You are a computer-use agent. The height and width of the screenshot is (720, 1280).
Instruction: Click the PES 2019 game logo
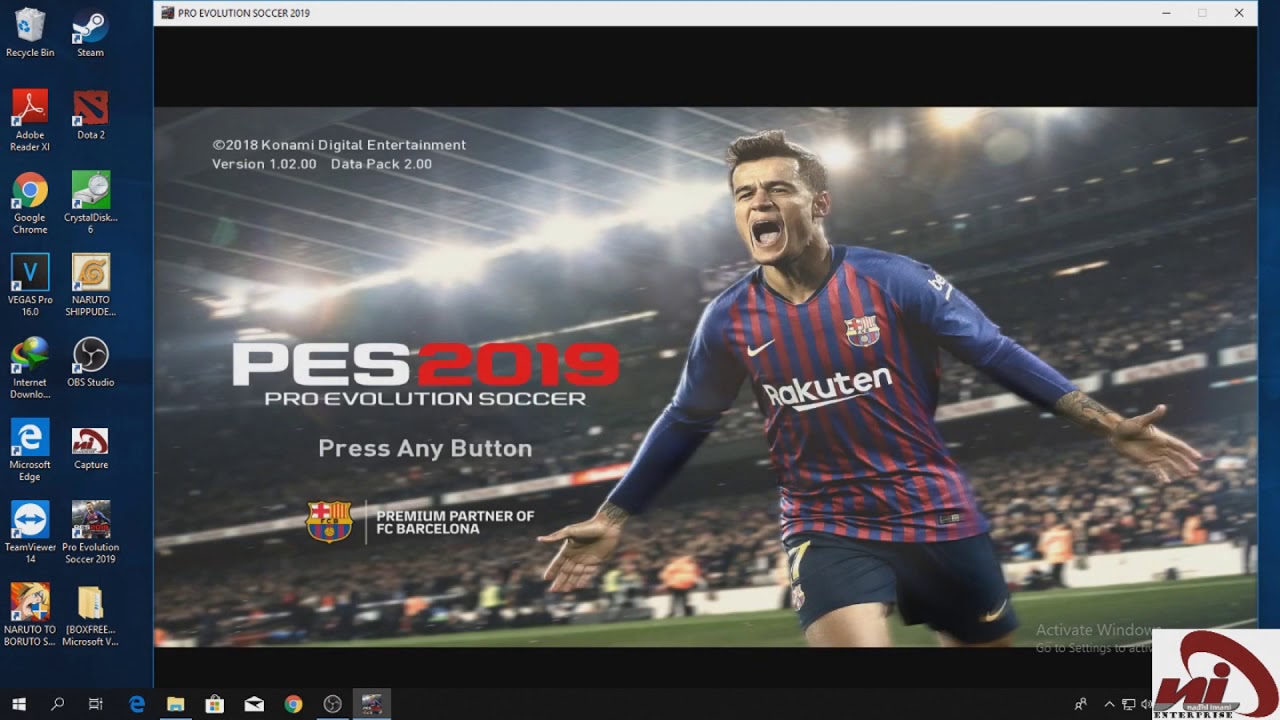point(426,374)
